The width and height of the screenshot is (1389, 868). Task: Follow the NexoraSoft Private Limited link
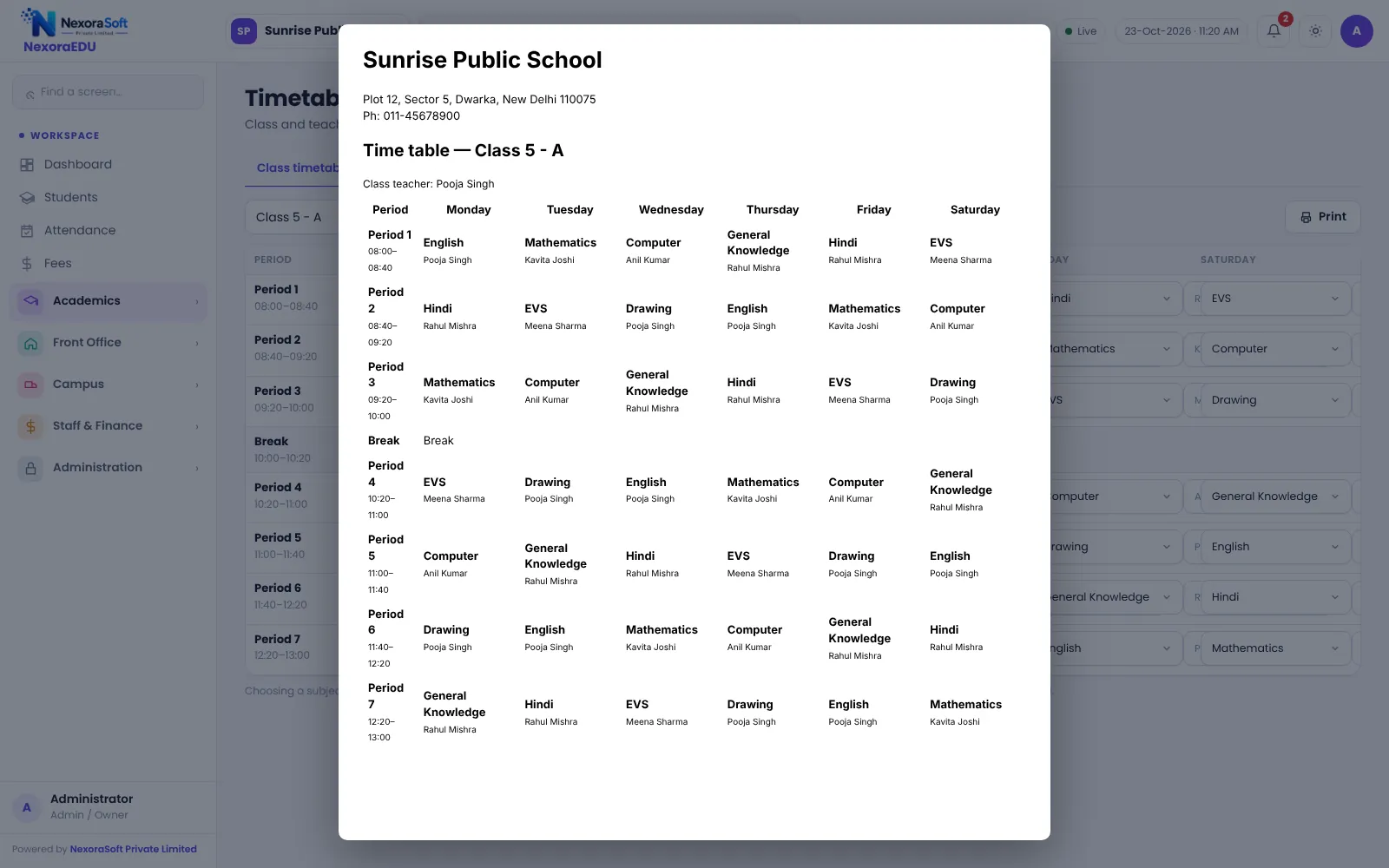pyautogui.click(x=133, y=850)
